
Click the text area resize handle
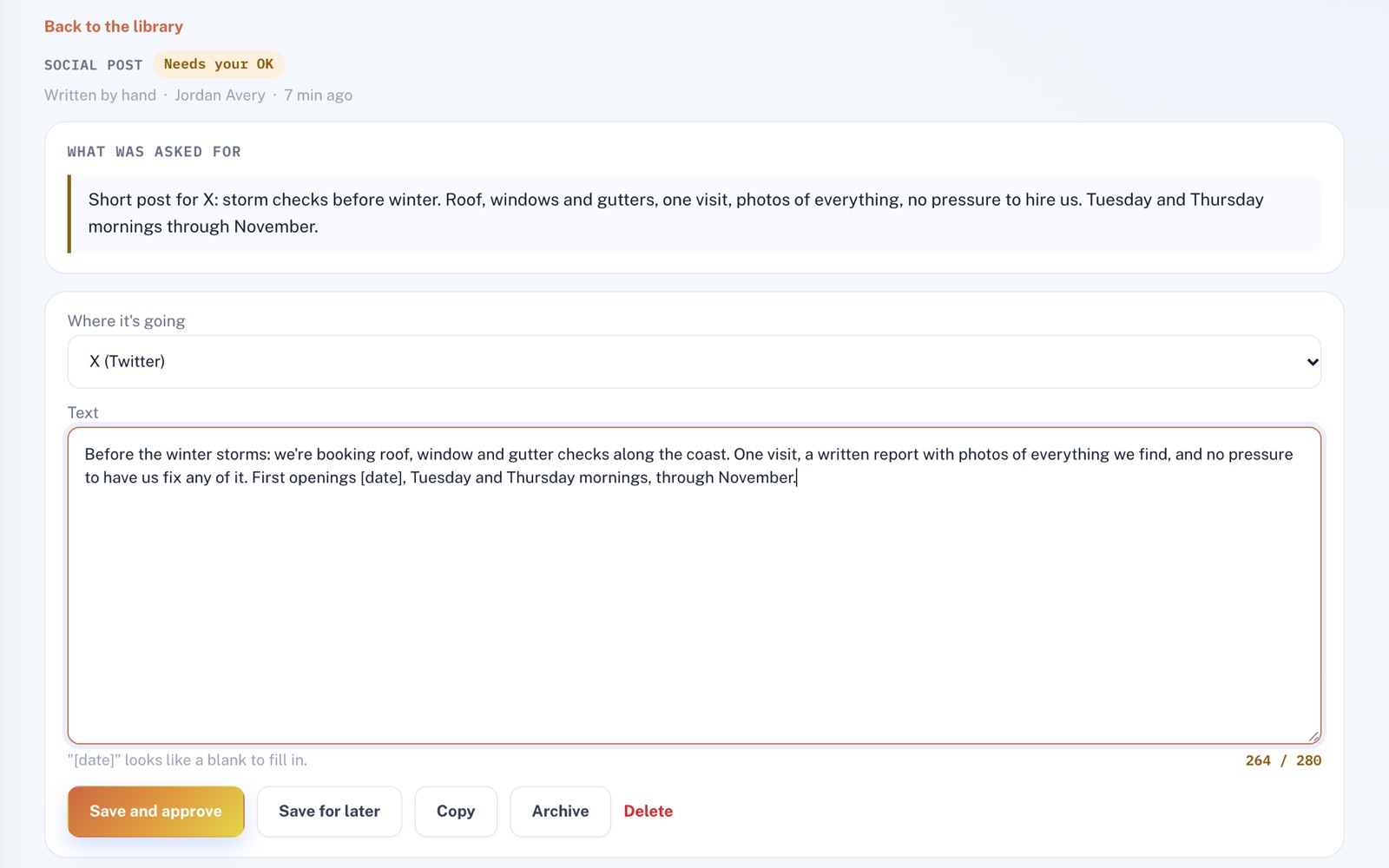(1313, 736)
